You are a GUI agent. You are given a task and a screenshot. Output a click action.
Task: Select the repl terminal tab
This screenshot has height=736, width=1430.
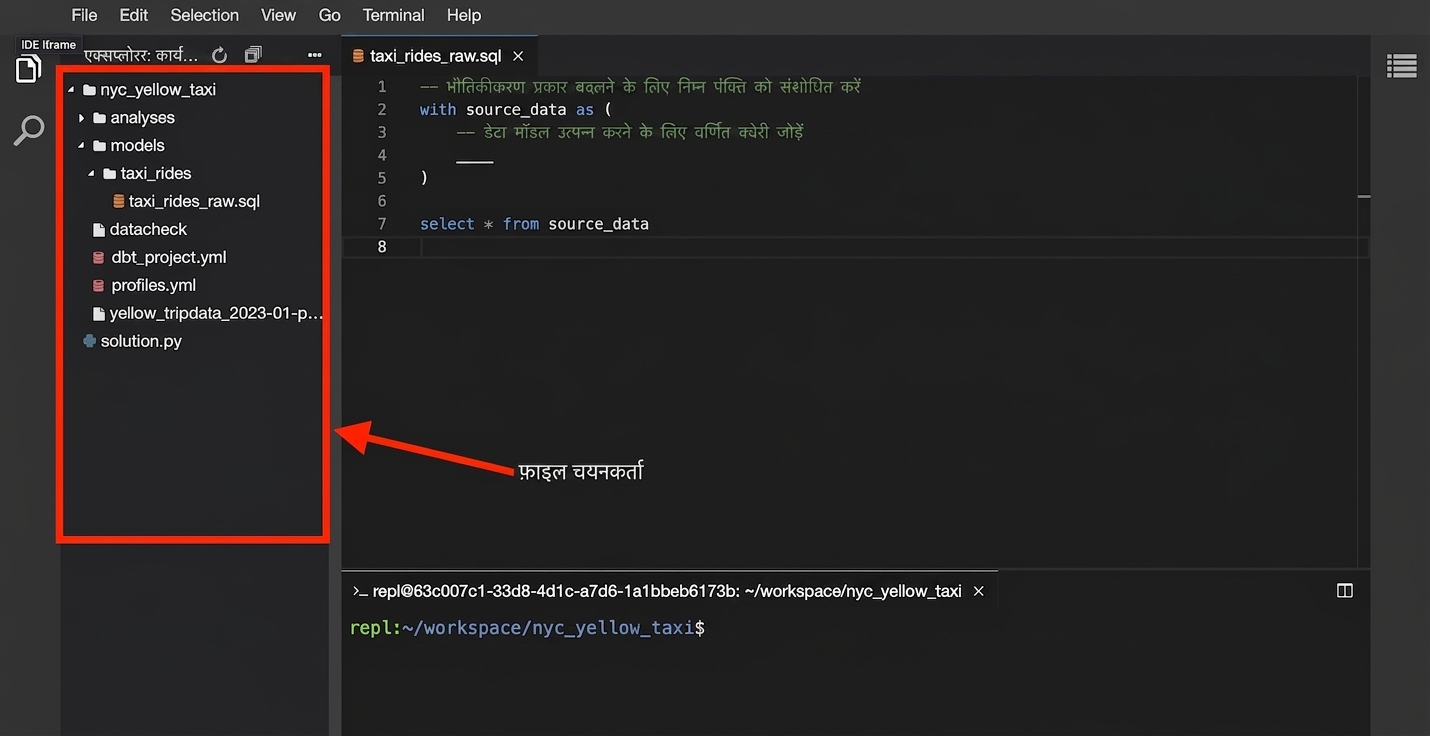[x=669, y=591]
